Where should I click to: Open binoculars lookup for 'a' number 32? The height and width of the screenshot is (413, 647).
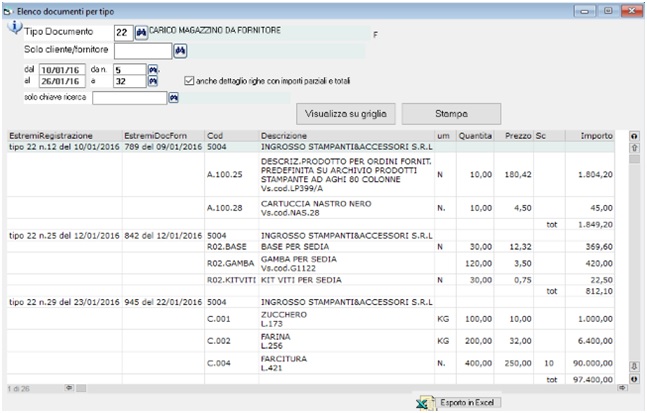(x=153, y=81)
